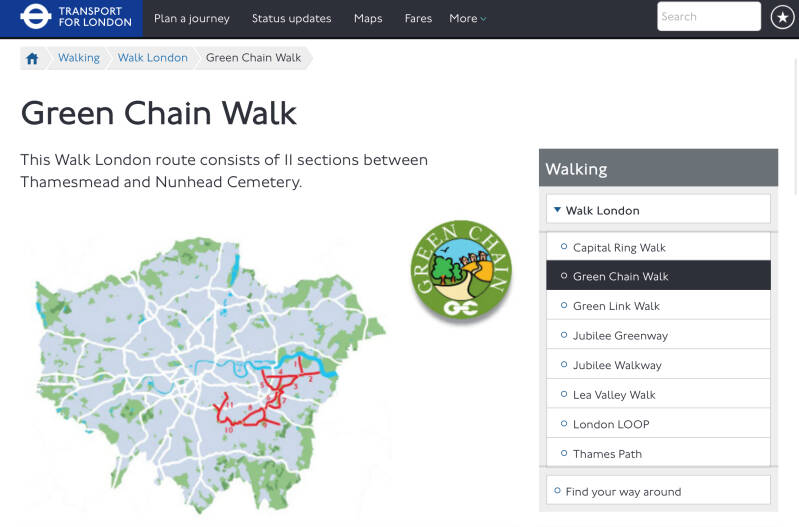Select the Maps navigation item
799x527 pixels.
[367, 18]
